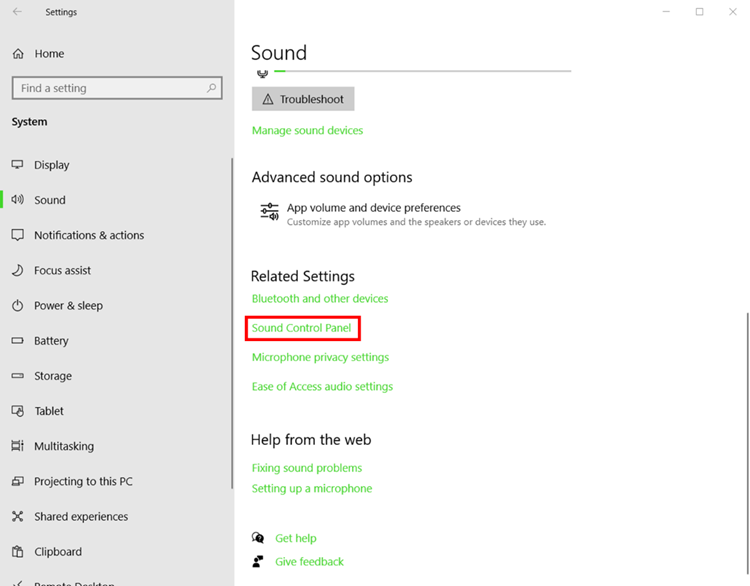This screenshot has height=586, width=750.
Task: Open Projecting to this PC
Action: [83, 481]
